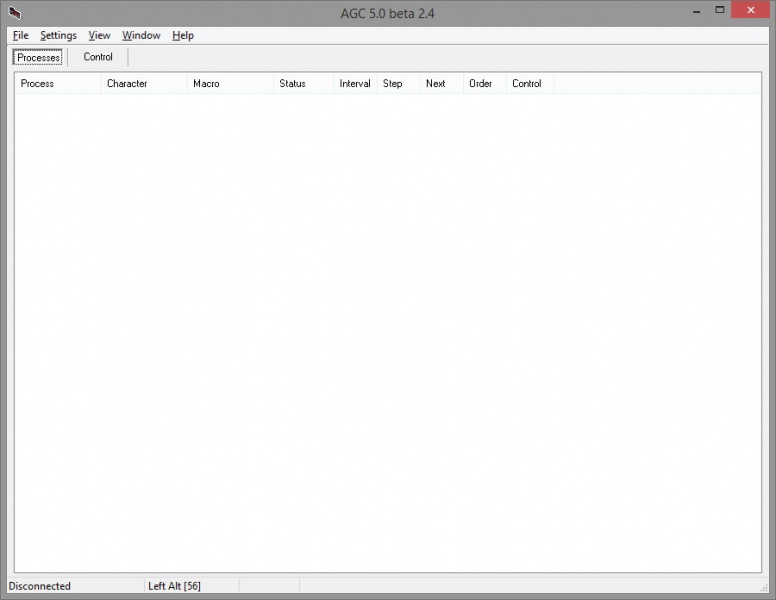Viewport: 776px width, 600px height.
Task: Click the Control column header in list
Action: pos(529,84)
